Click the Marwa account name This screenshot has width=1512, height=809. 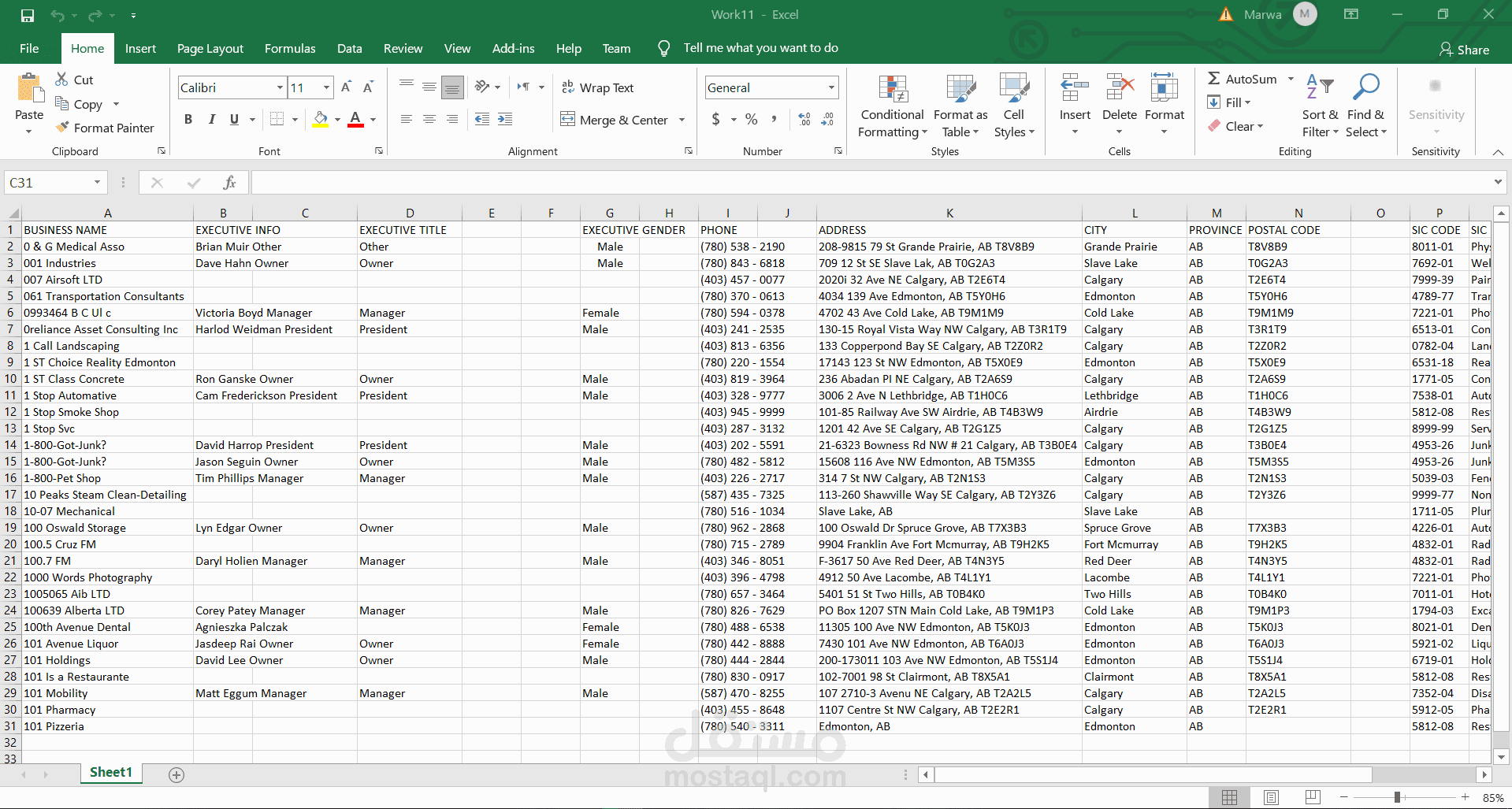point(1262,14)
